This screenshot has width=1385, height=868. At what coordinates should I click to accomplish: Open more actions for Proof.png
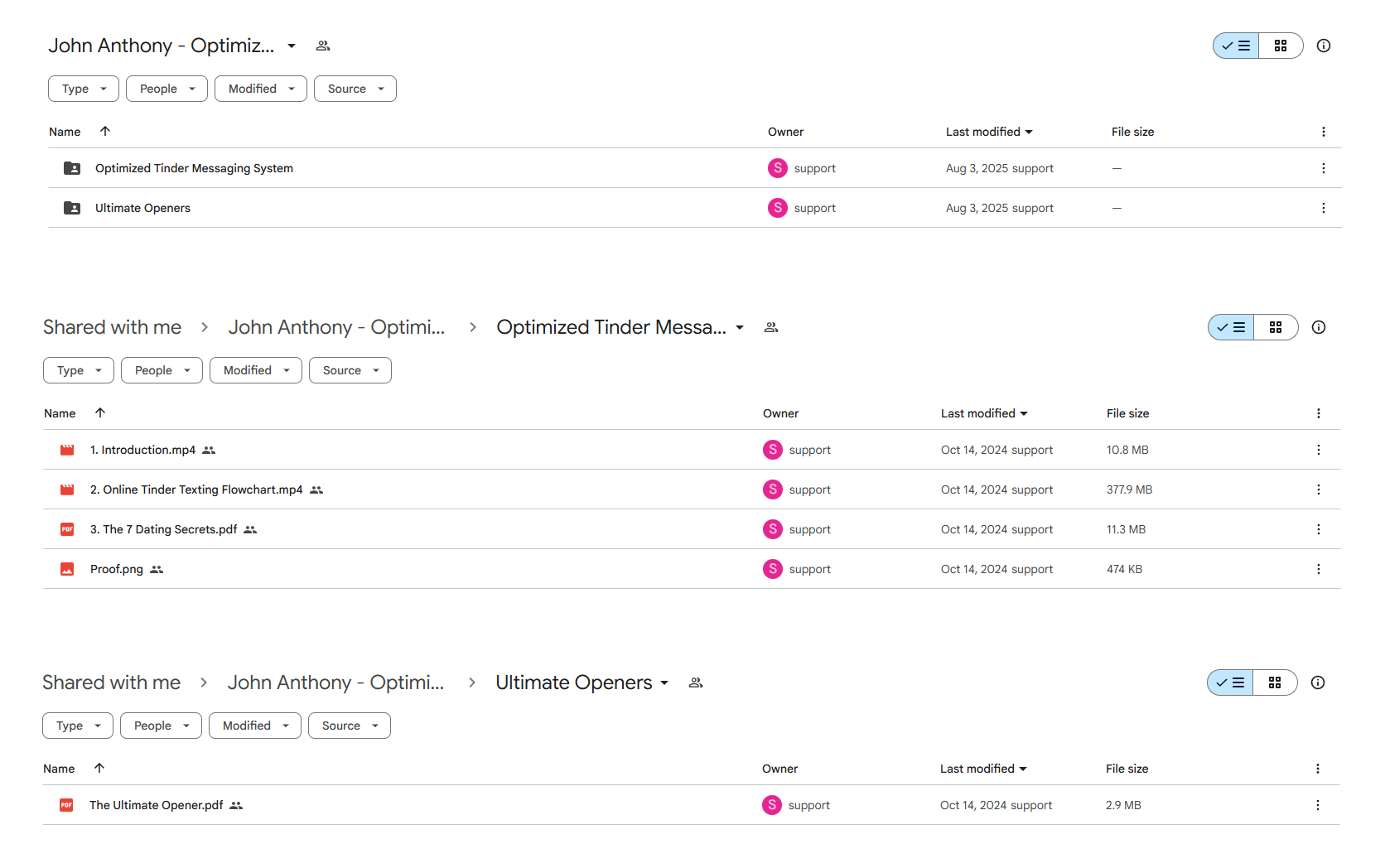1319,569
